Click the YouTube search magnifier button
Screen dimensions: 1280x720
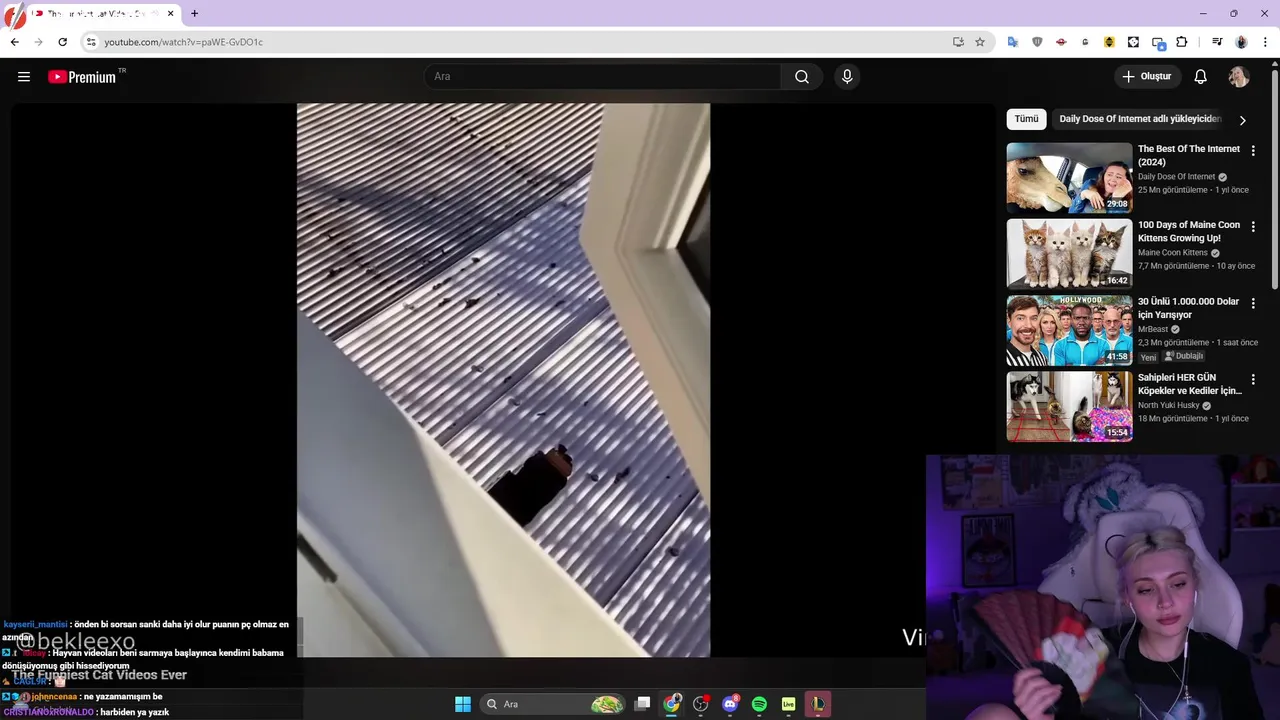point(802,77)
